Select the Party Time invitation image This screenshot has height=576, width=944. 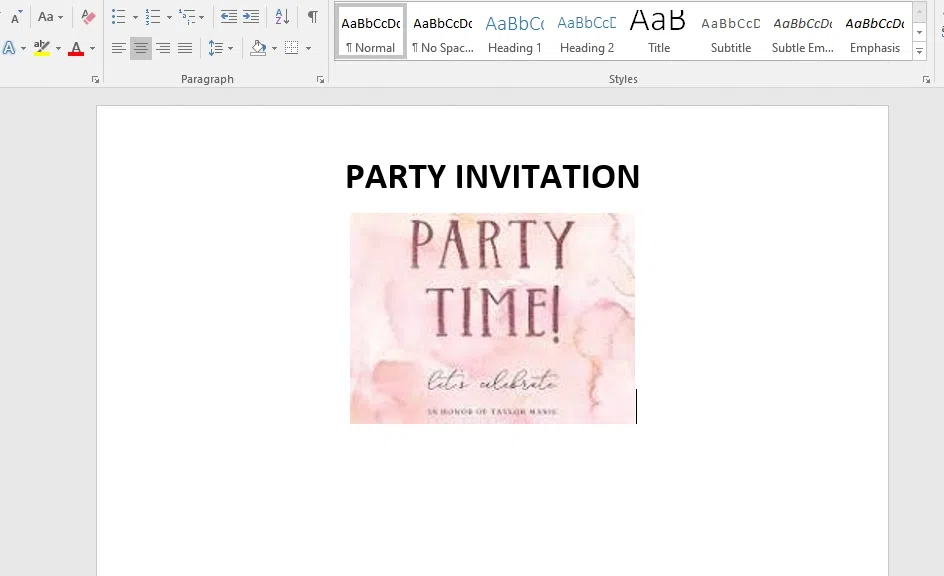[x=492, y=318]
